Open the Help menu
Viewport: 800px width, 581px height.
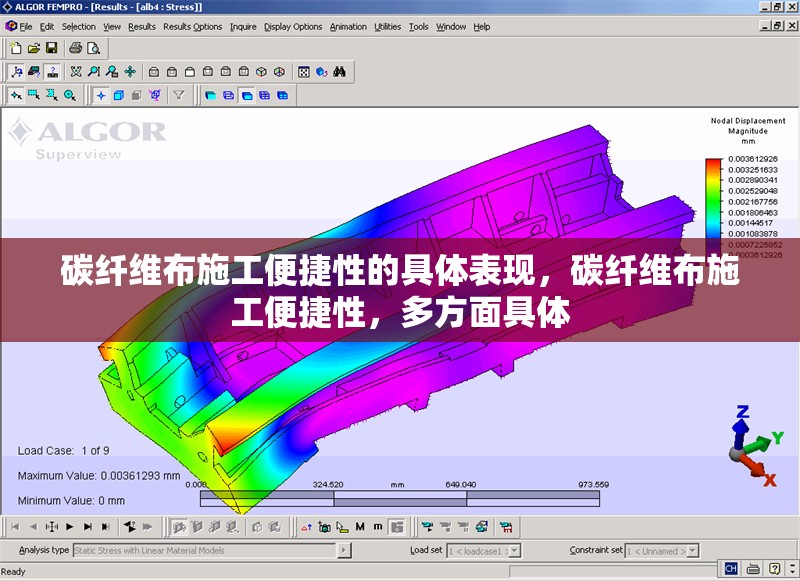pyautogui.click(x=482, y=27)
